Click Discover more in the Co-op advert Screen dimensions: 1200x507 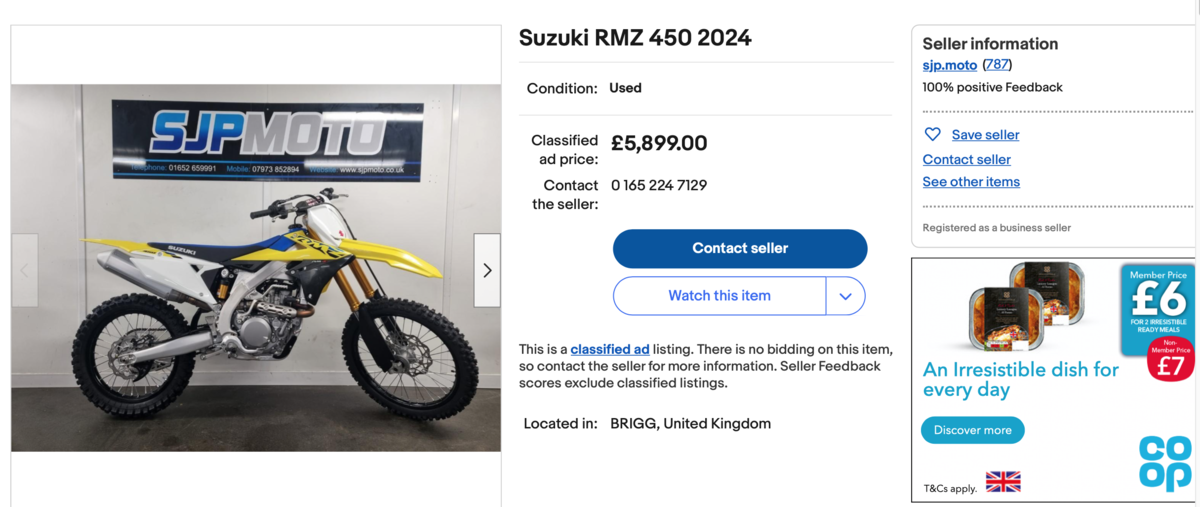[x=972, y=430]
